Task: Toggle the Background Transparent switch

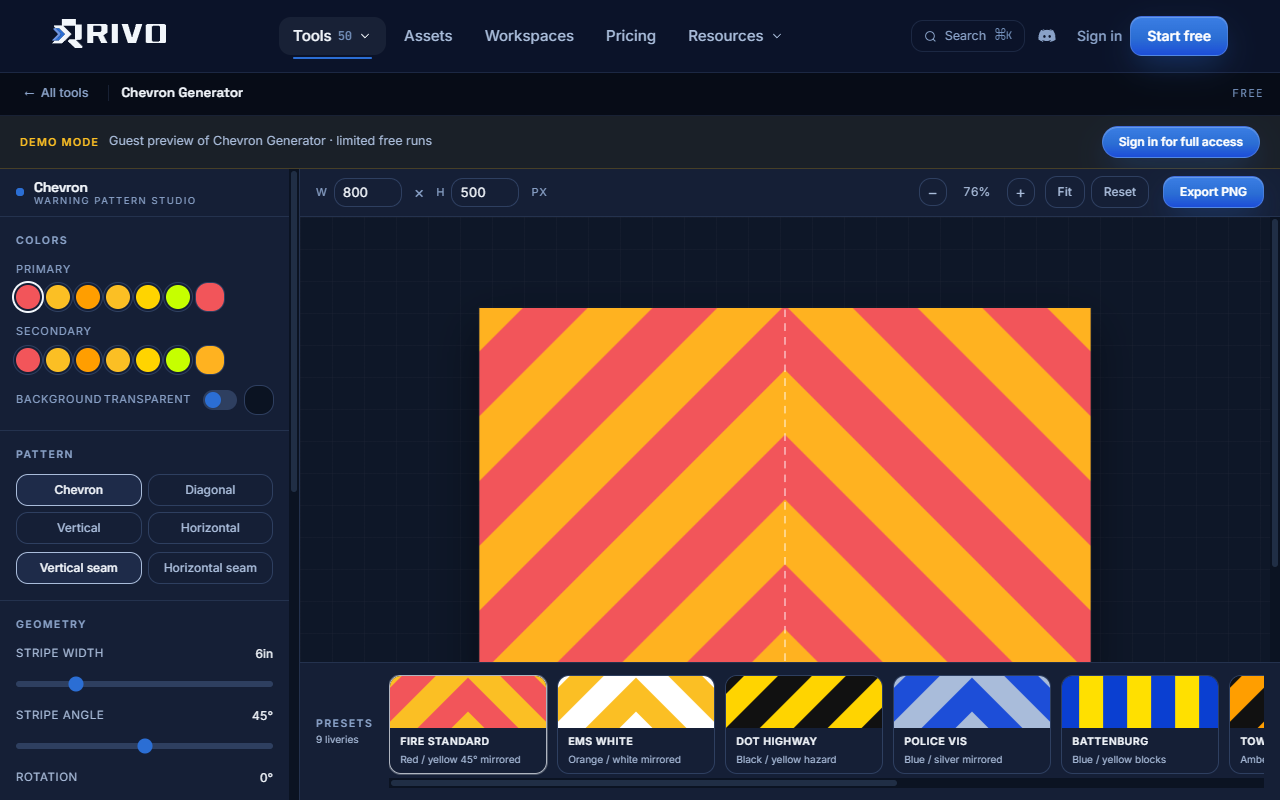Action: tap(220, 400)
